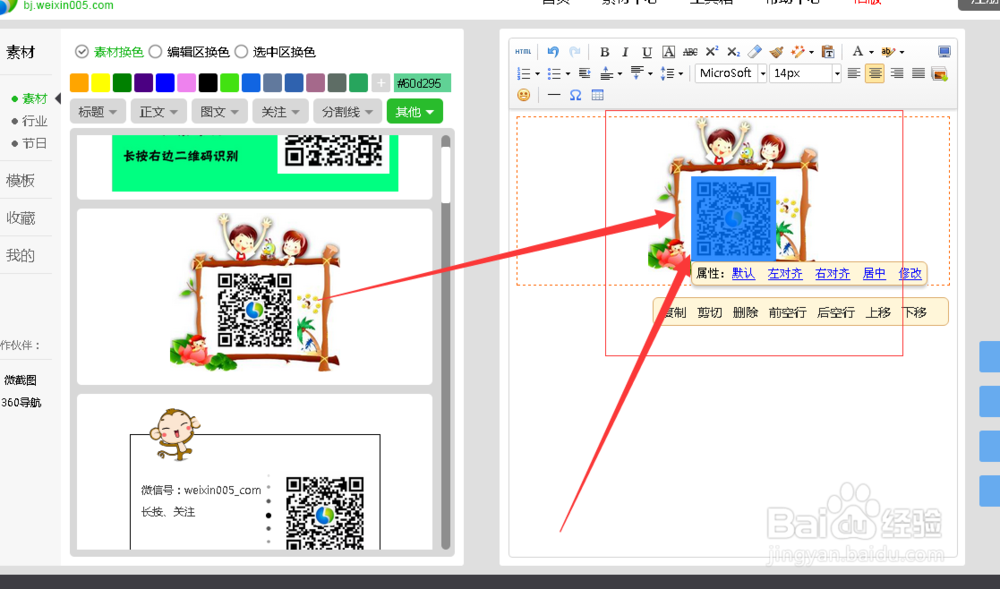Pick the orange color swatch

pos(79,82)
